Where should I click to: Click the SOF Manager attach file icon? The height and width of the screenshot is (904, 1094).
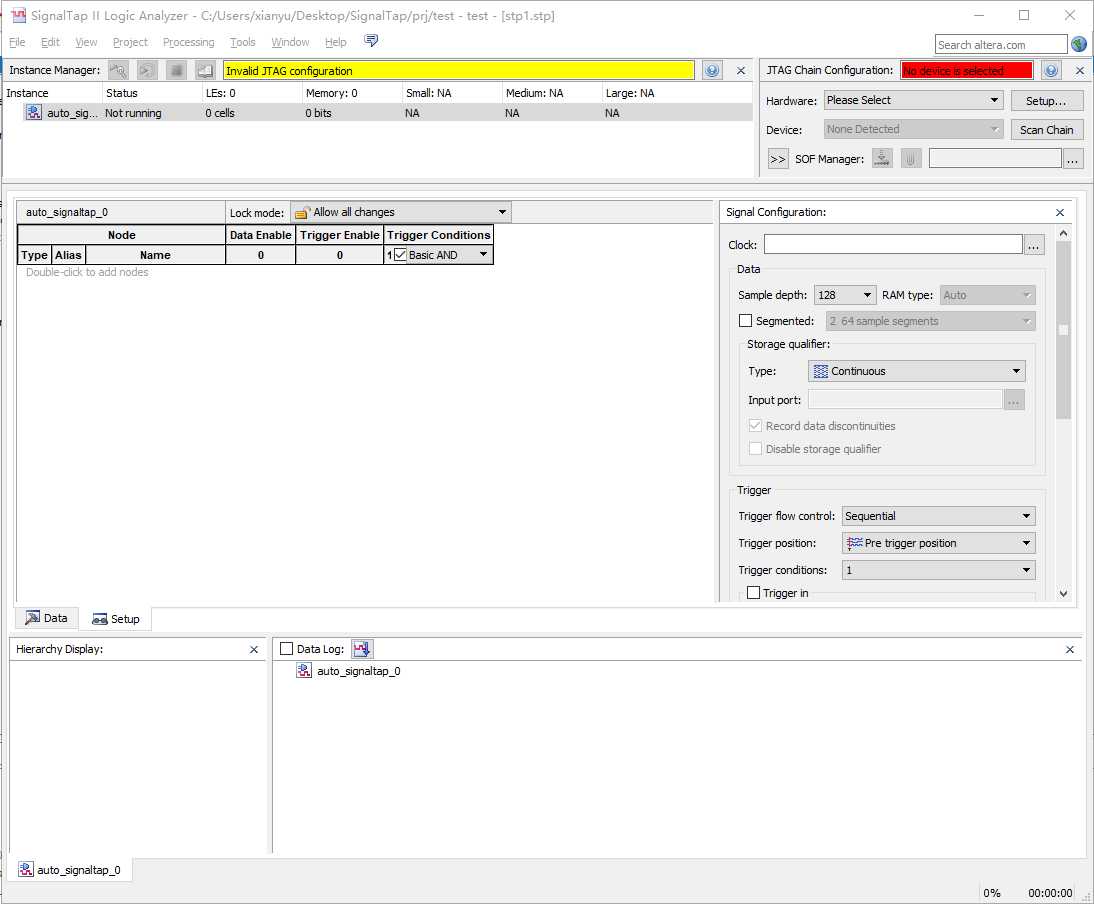coord(911,158)
